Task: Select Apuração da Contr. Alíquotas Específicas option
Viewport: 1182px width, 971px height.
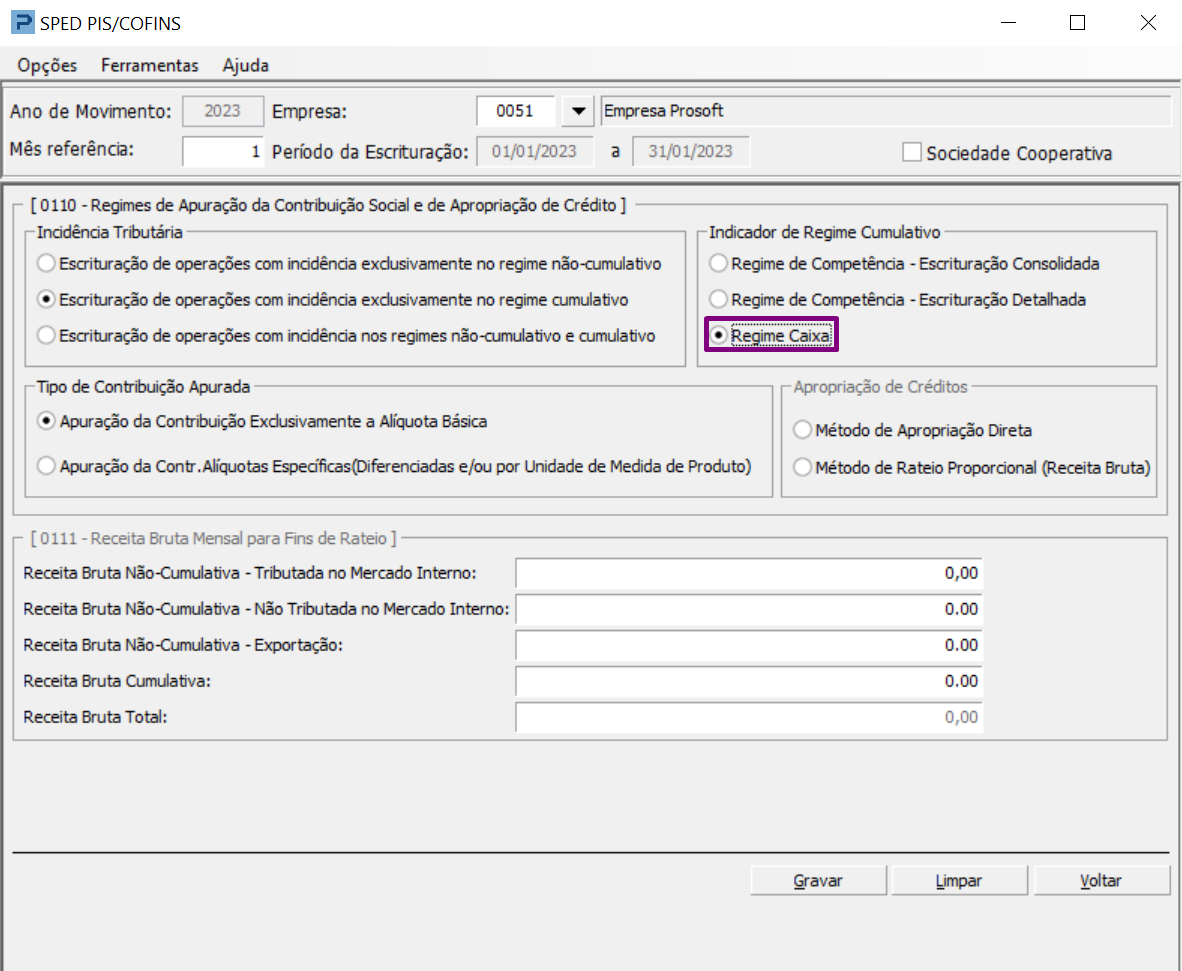Action: (46, 466)
